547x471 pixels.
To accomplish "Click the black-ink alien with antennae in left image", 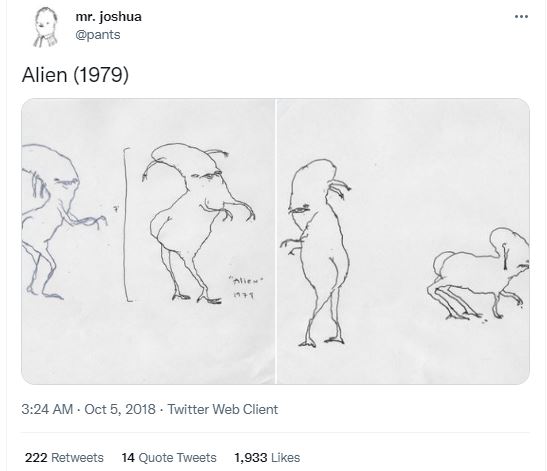I will [198, 223].
